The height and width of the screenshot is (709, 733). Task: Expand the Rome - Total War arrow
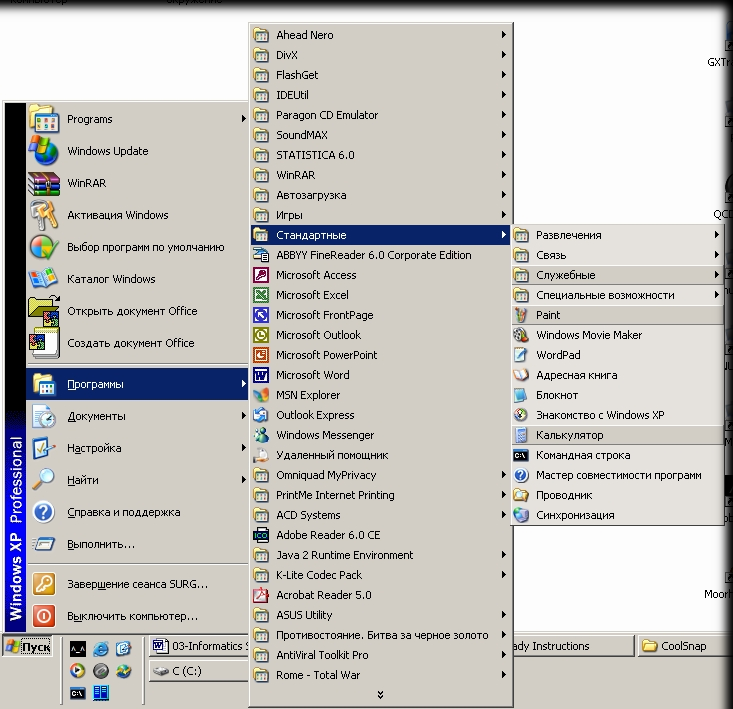click(503, 674)
